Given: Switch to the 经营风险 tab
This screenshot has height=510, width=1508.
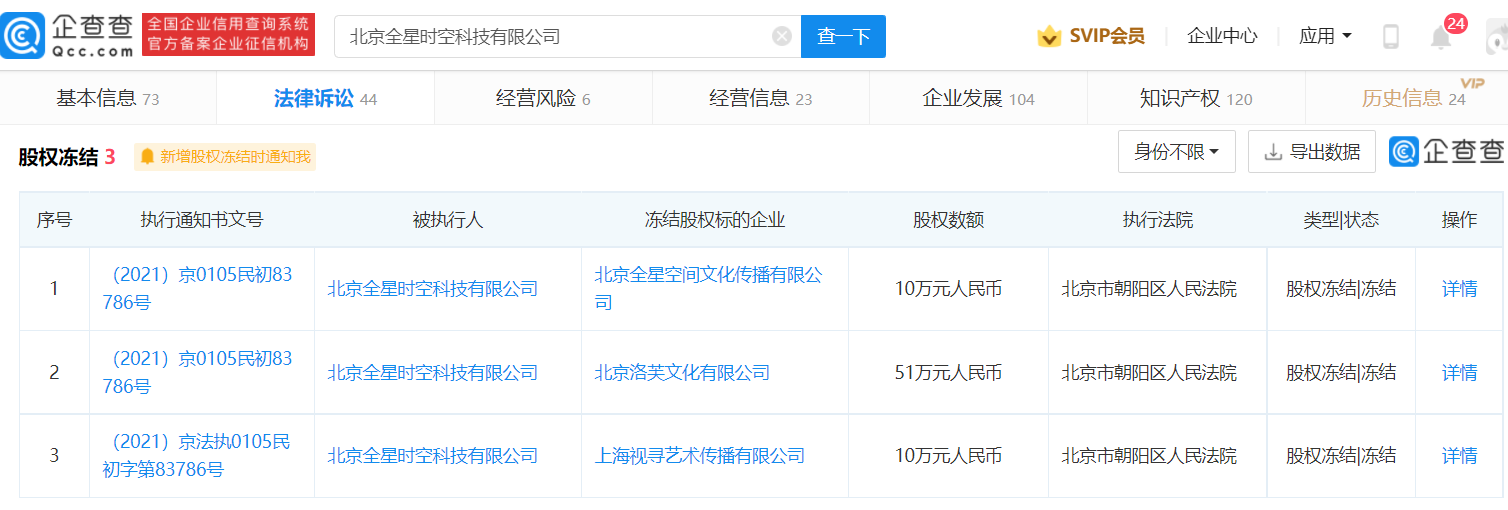Looking at the screenshot, I should (x=543, y=98).
